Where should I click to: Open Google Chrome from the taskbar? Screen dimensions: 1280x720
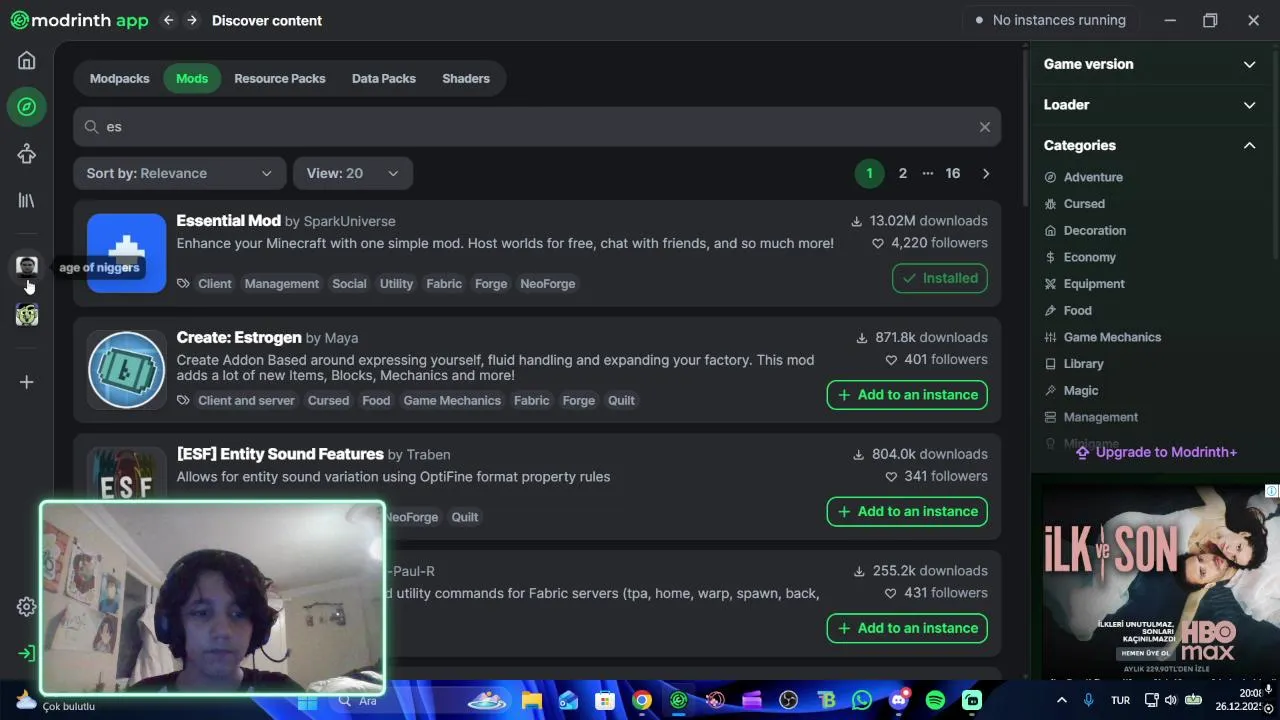coord(642,700)
